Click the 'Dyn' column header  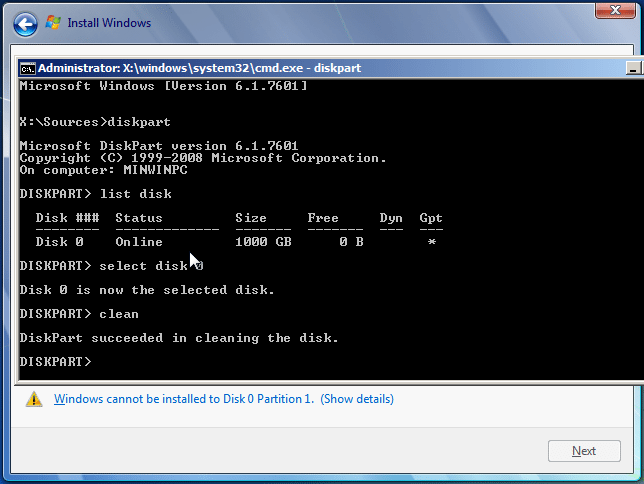[391, 218]
